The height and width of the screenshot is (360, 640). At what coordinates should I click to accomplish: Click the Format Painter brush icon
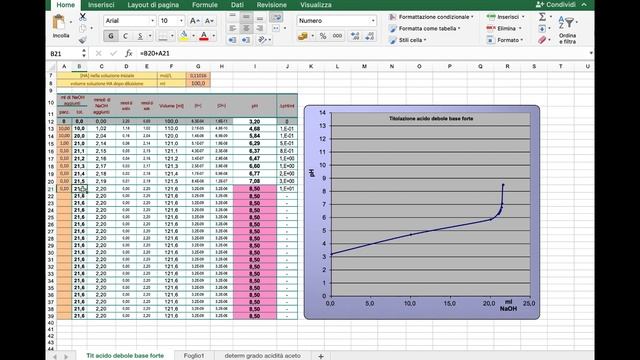(x=83, y=40)
